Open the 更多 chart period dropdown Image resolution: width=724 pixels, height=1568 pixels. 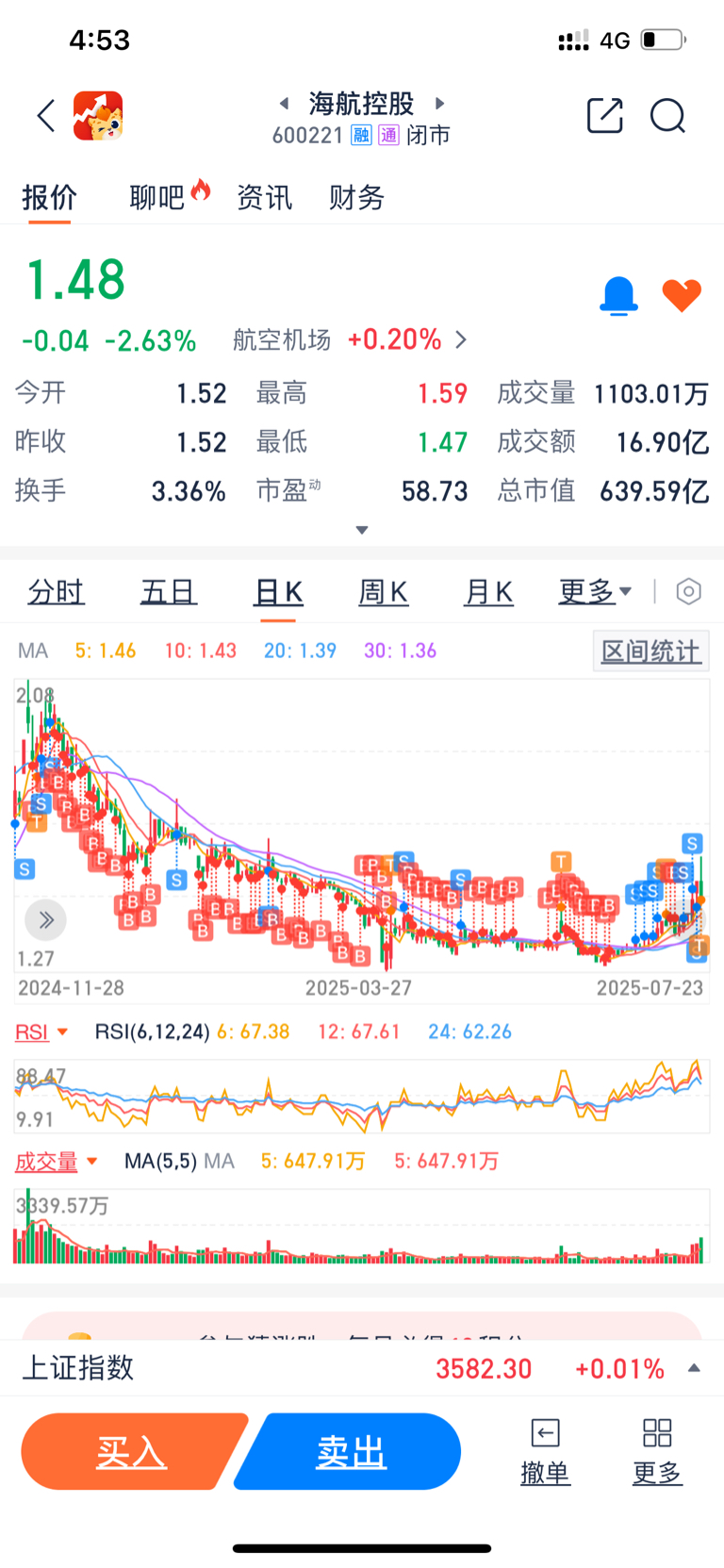coord(595,592)
